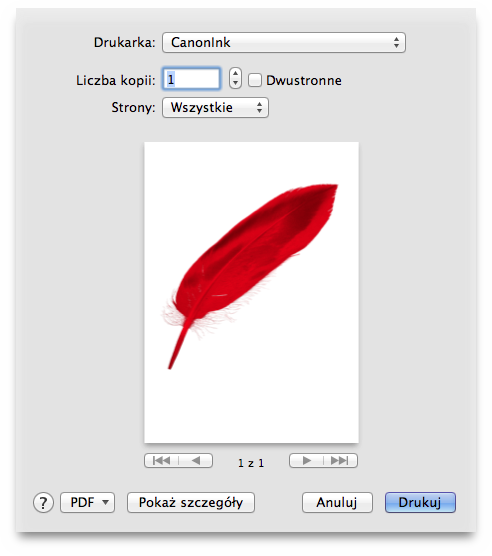Jump to the last preview page

[340, 461]
